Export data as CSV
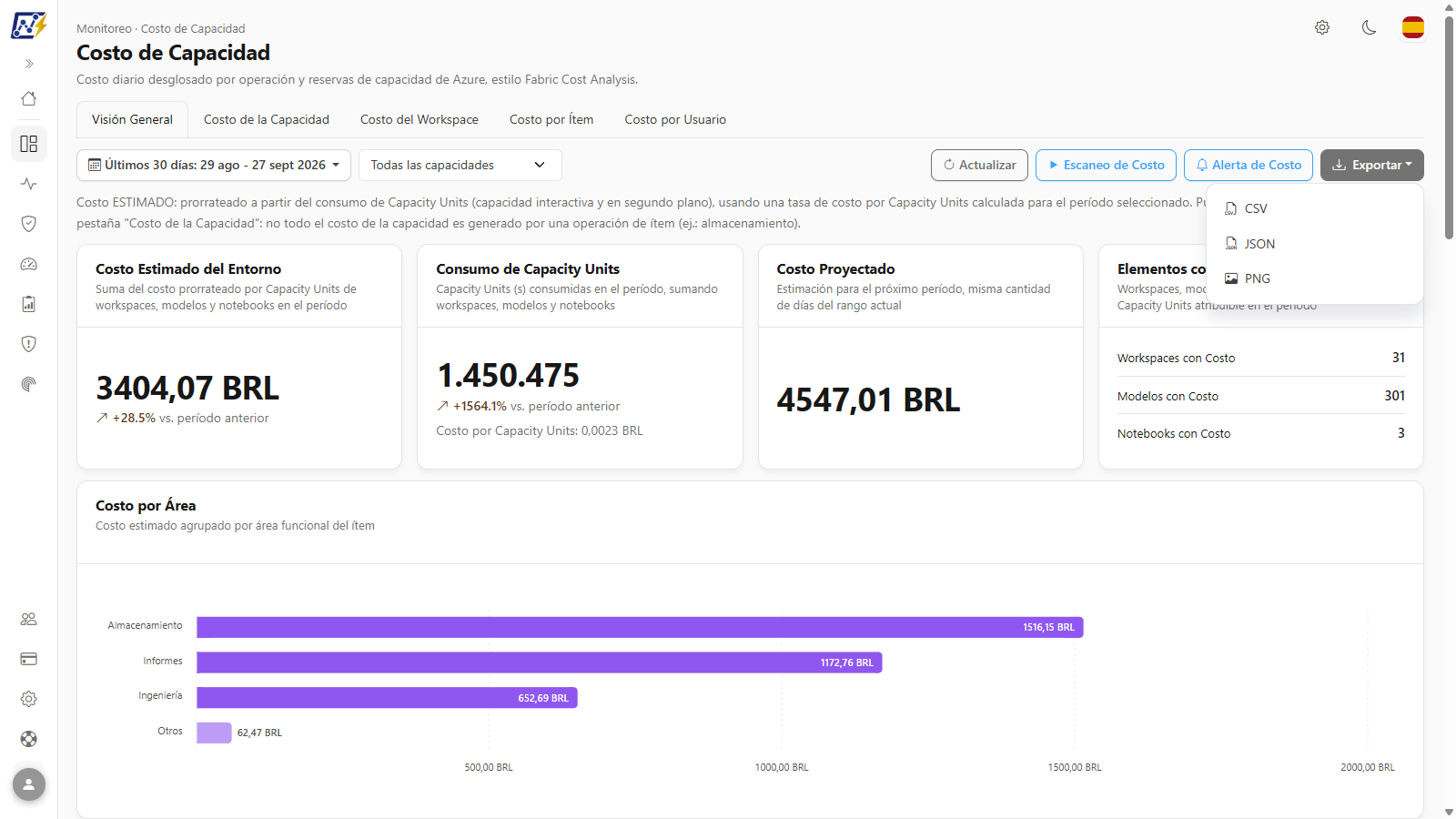Image resolution: width=1456 pixels, height=819 pixels. (1315, 208)
